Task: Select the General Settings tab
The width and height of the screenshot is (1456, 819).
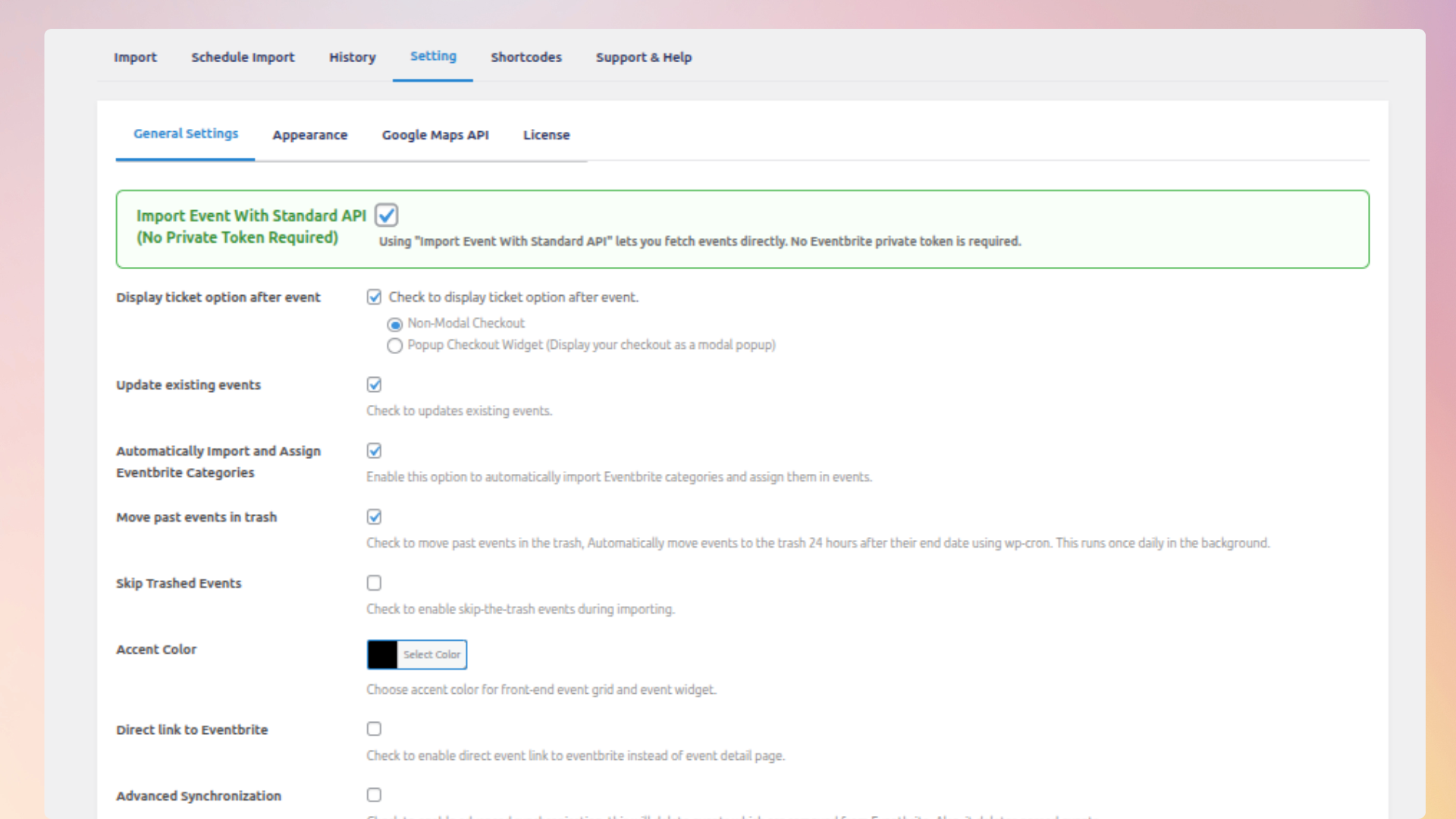Action: pyautogui.click(x=185, y=133)
